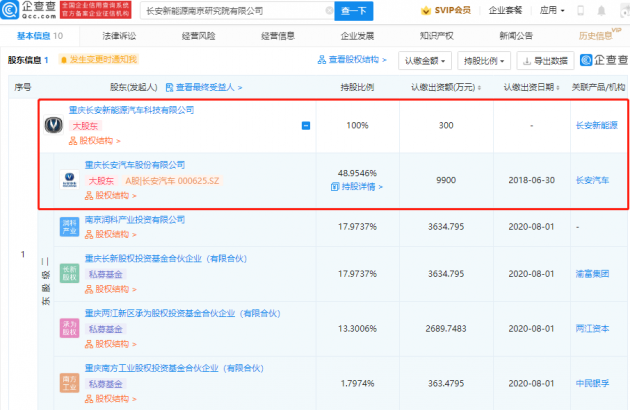The width and height of the screenshot is (630, 410).
Task: Click the 重庆长安汽车股份 company logo
Action: click(70, 179)
